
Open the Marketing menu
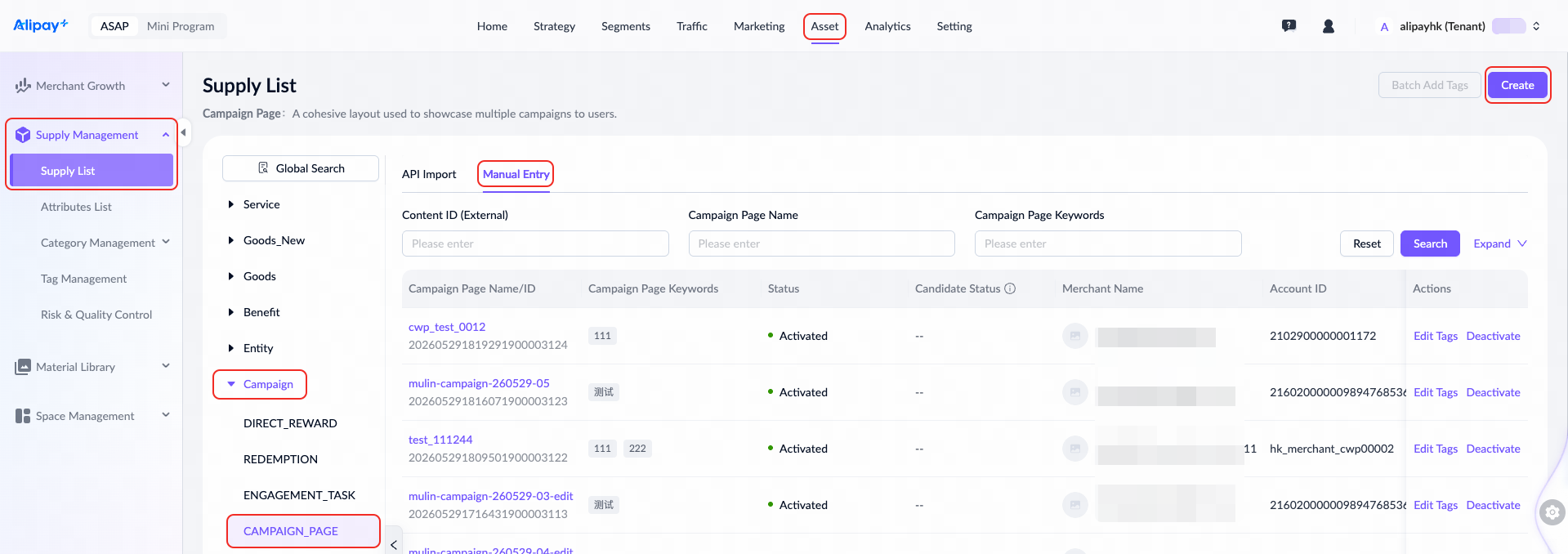point(759,26)
